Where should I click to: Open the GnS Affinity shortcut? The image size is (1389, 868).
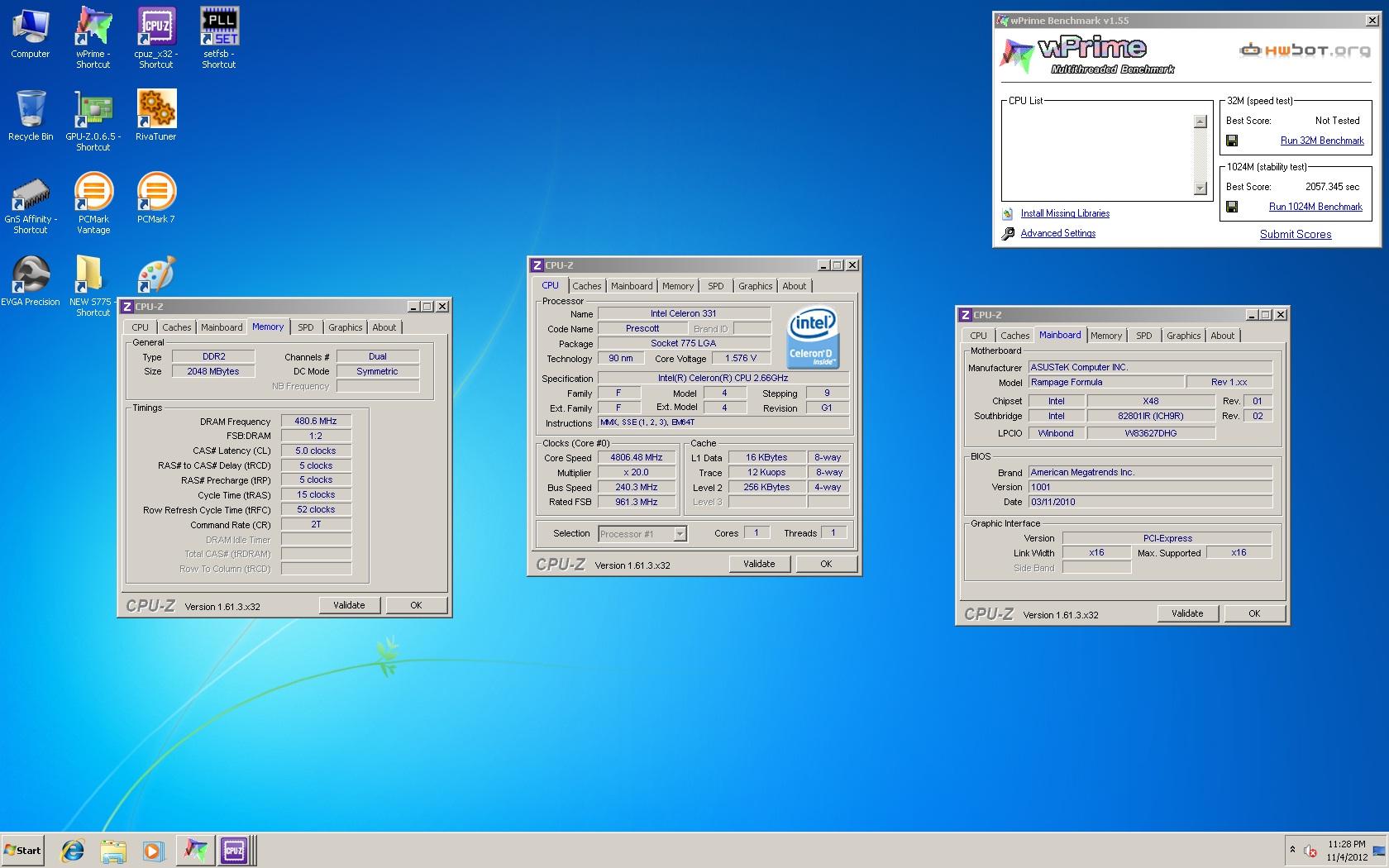[x=31, y=203]
